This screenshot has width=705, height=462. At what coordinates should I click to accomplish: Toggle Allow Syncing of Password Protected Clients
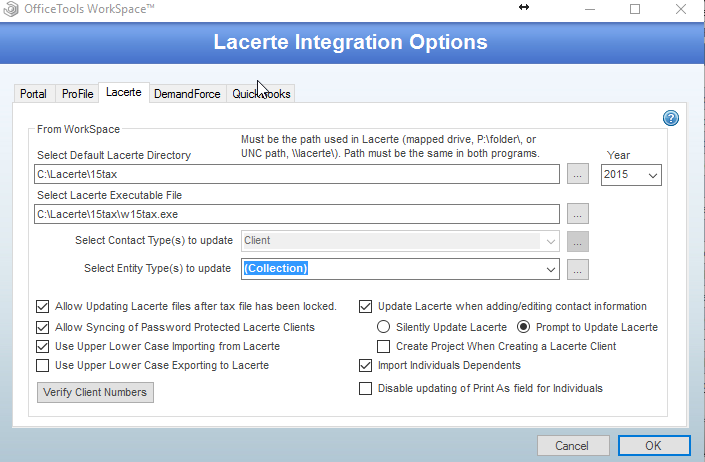click(x=42, y=327)
